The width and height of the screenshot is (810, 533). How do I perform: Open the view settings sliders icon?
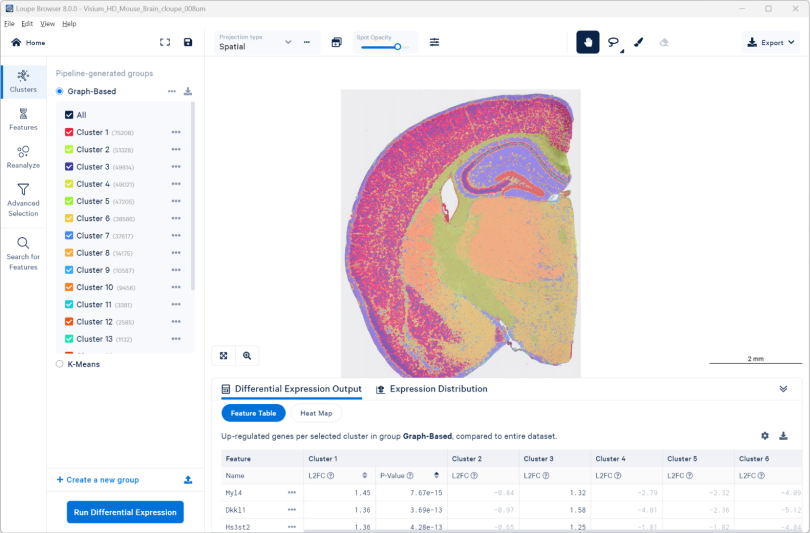[435, 43]
